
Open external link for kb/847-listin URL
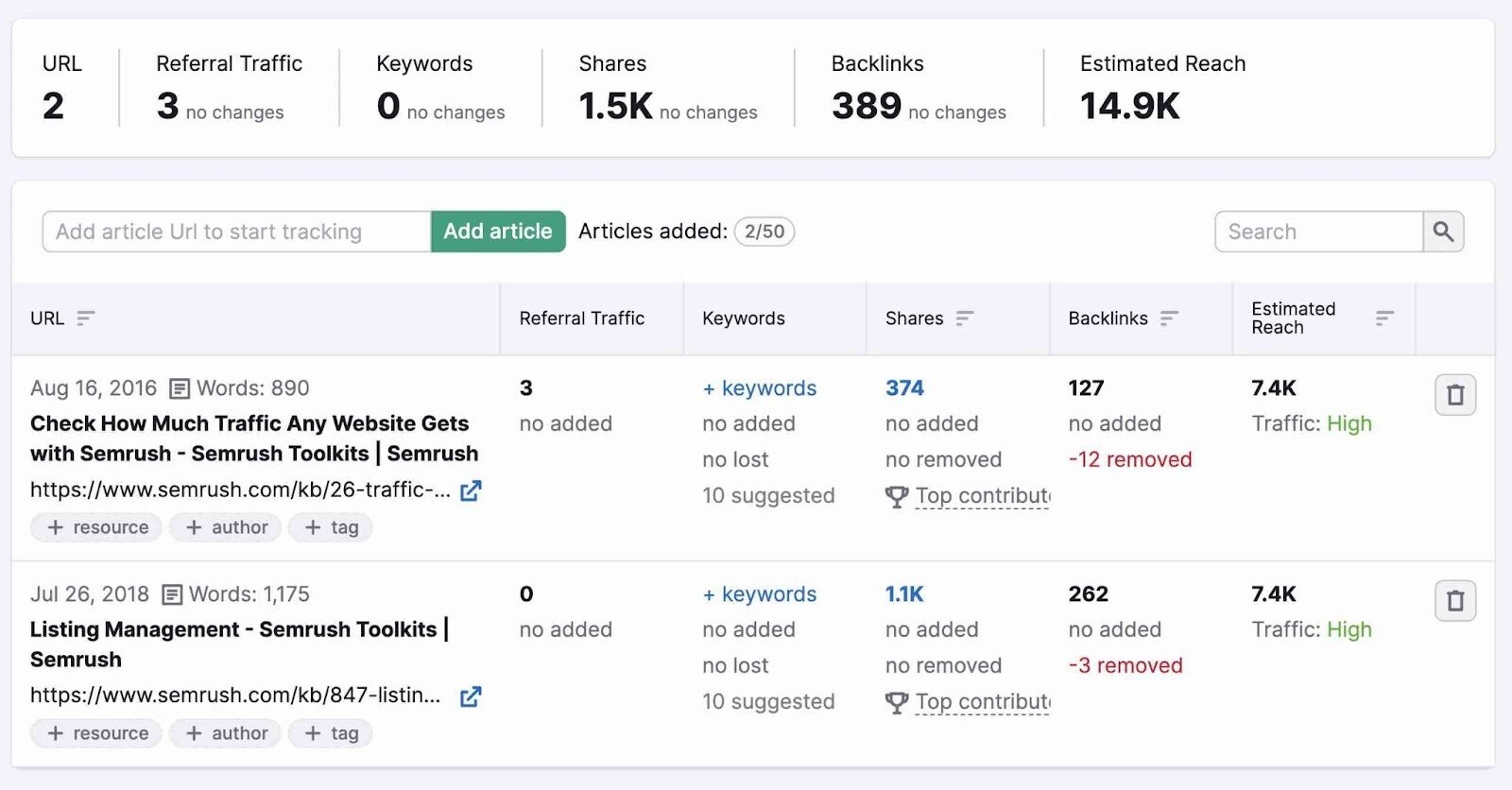tap(471, 696)
